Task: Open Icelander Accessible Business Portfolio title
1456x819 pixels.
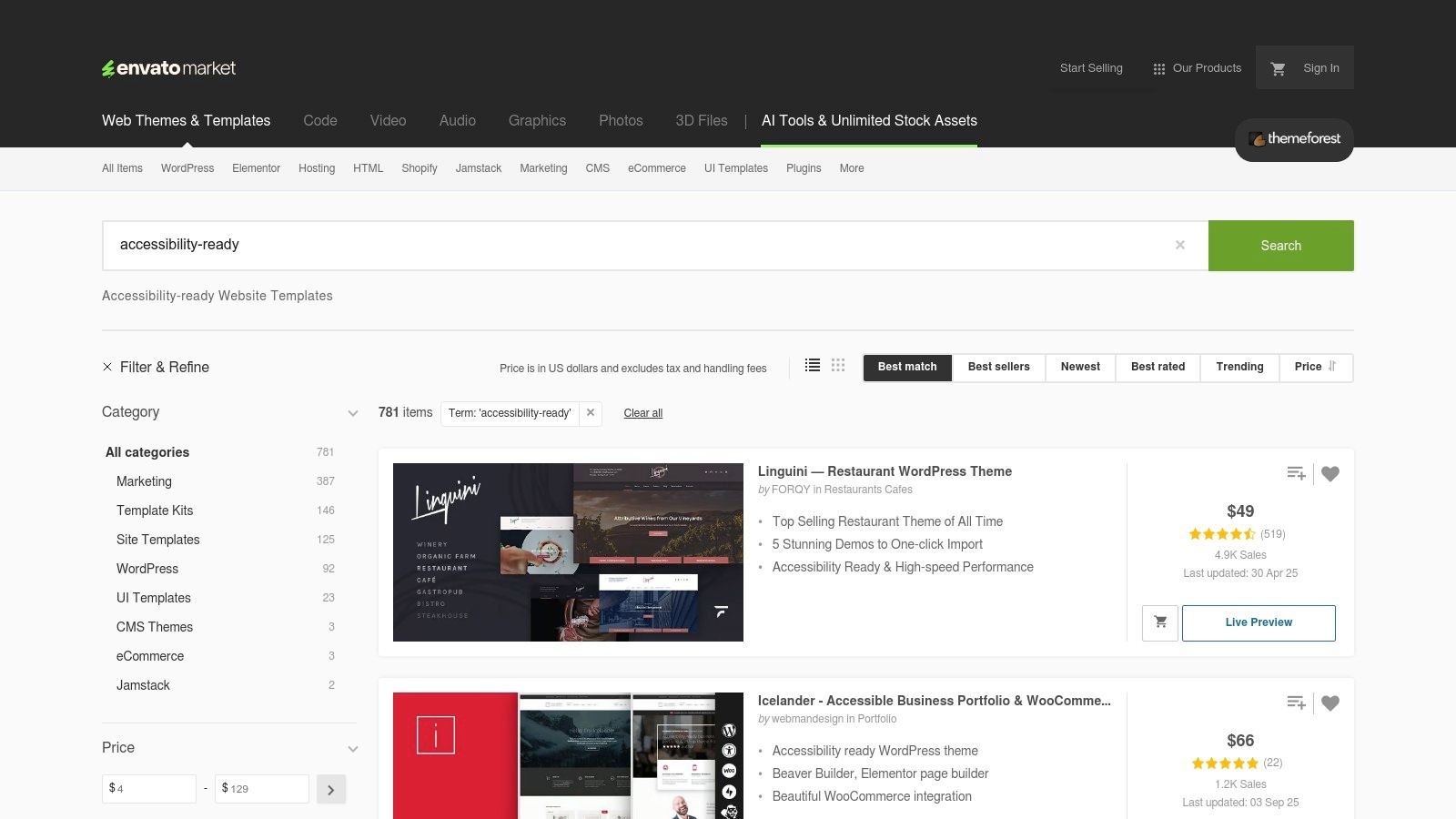Action: click(935, 701)
